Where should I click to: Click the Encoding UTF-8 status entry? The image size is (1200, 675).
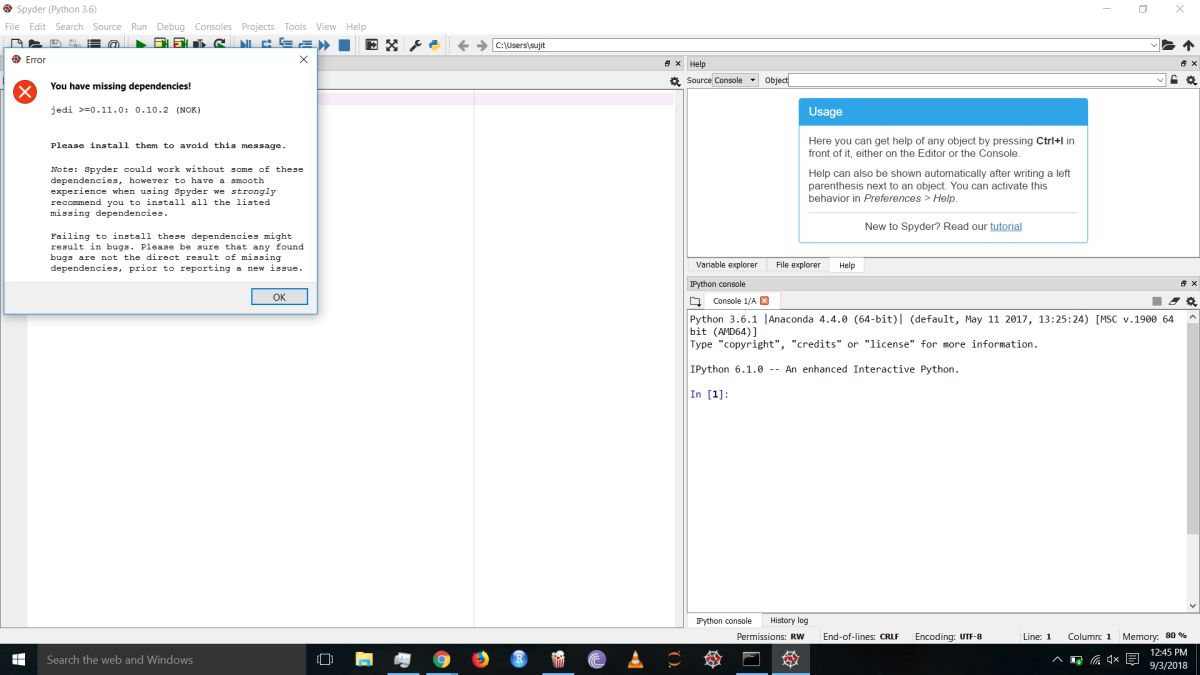pyautogui.click(x=948, y=636)
